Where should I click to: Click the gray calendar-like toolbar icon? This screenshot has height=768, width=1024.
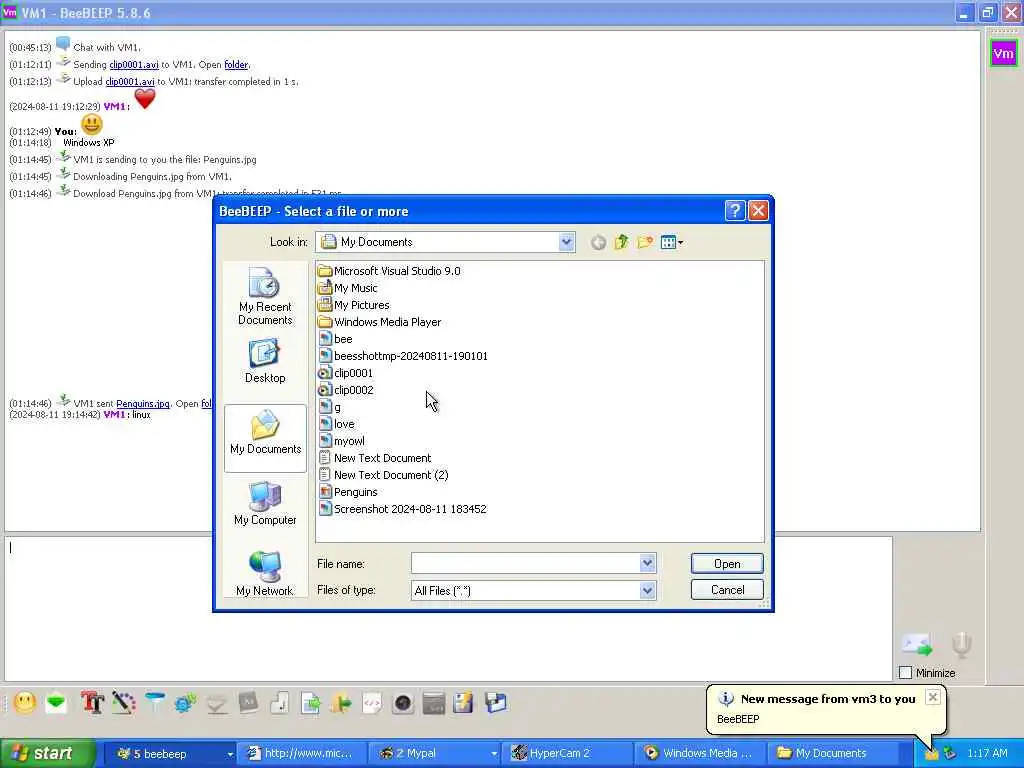pos(434,703)
